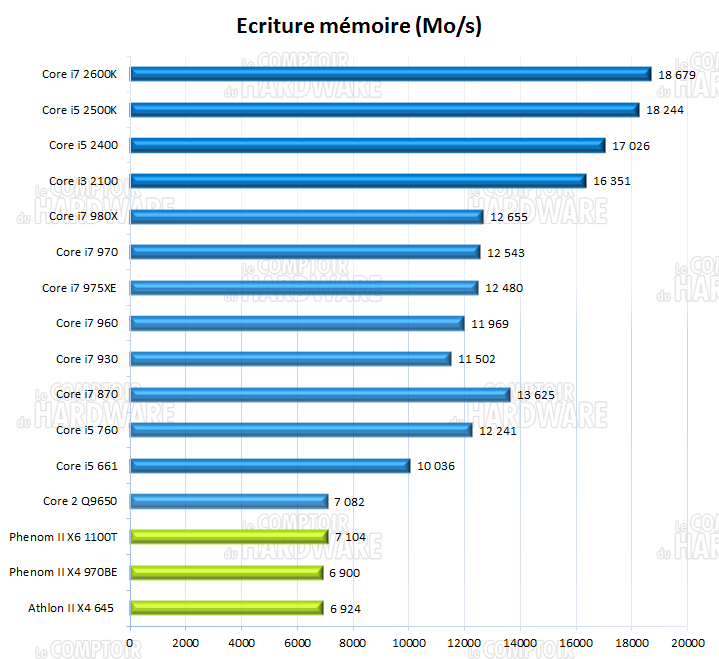Select the Core i7 2600K bar
This screenshot has height=659, width=719.
pos(391,73)
